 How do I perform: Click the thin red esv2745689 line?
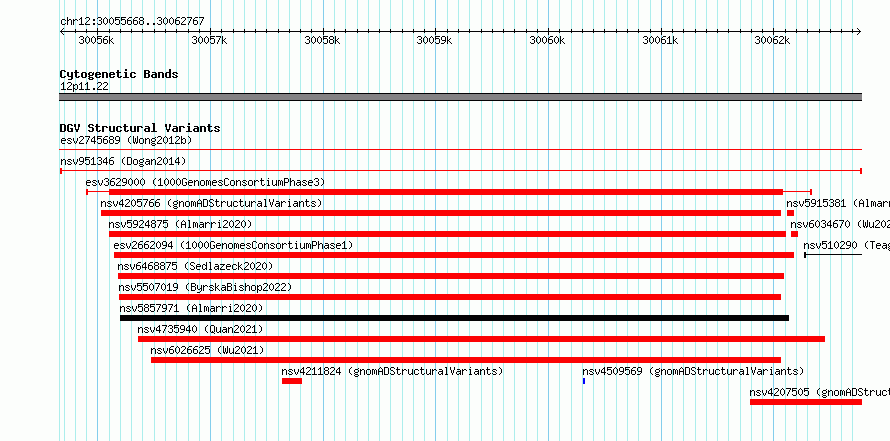(461, 150)
